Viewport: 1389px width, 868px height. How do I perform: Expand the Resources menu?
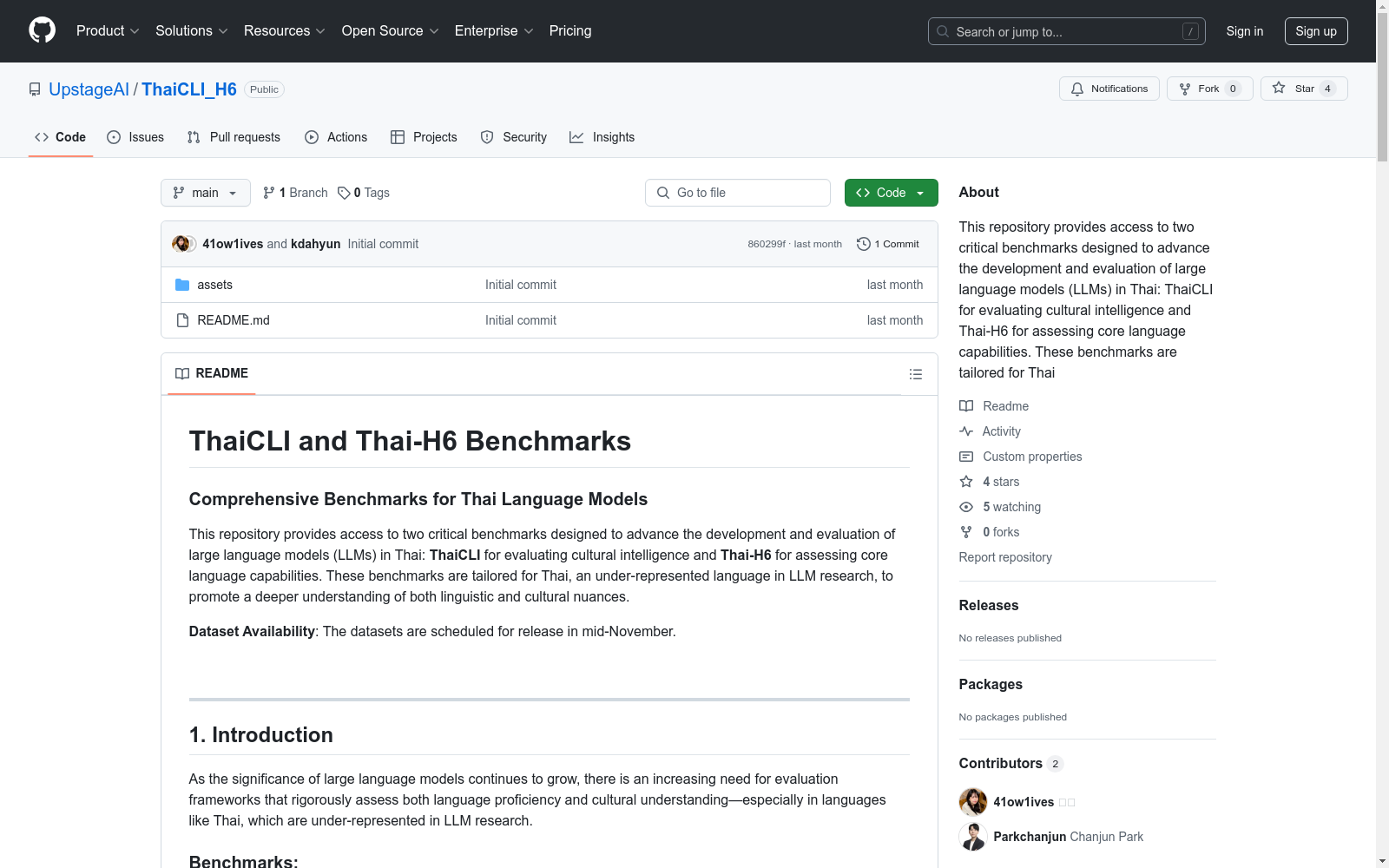285,31
